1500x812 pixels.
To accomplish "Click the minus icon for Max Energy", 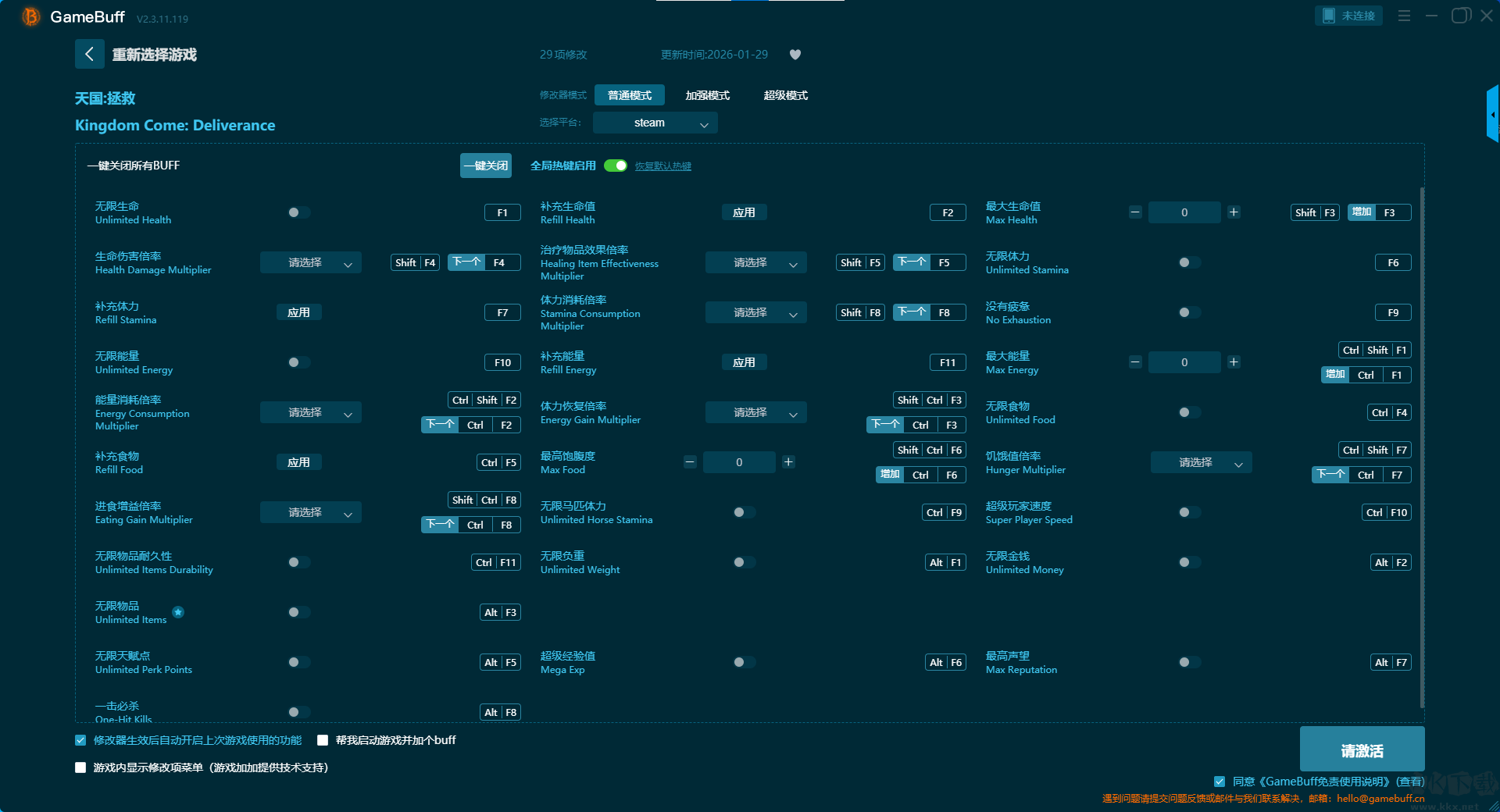I will point(1135,362).
